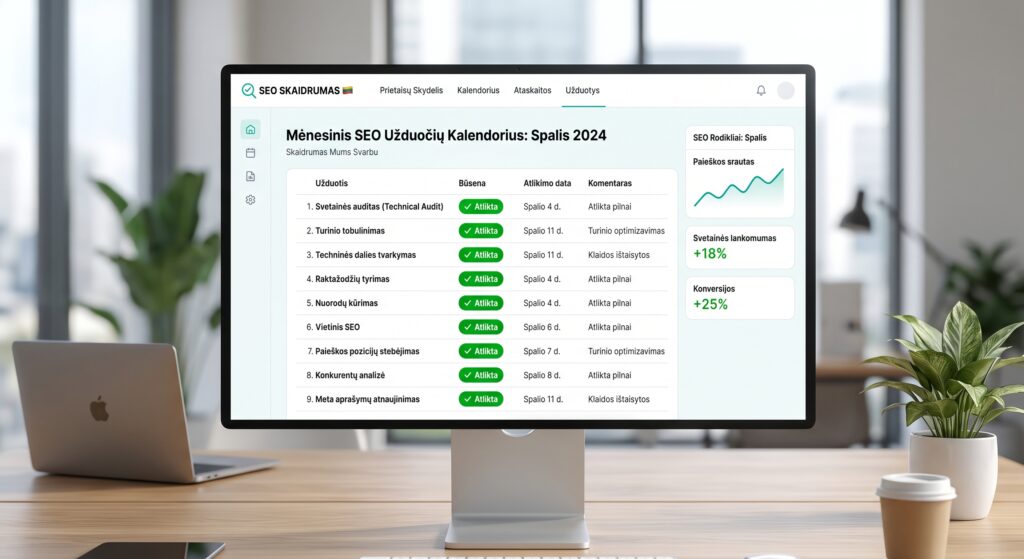Click Klaidos ištaisytos comment for Meta aprašymų

[618, 399]
